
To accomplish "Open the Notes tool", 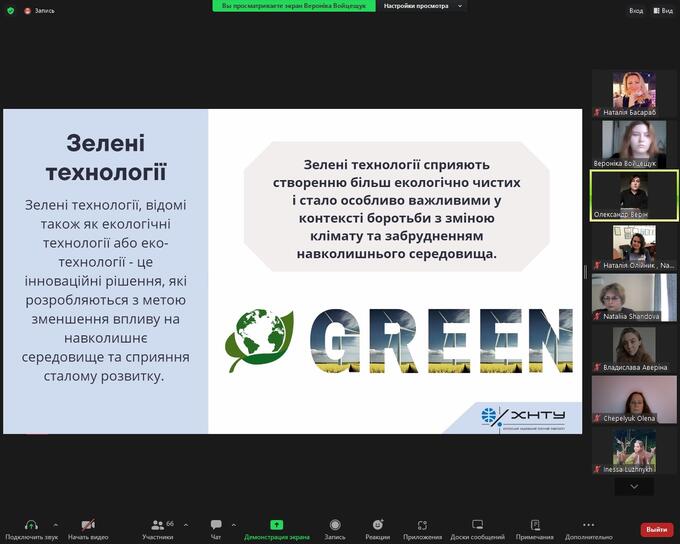I will coord(535,525).
